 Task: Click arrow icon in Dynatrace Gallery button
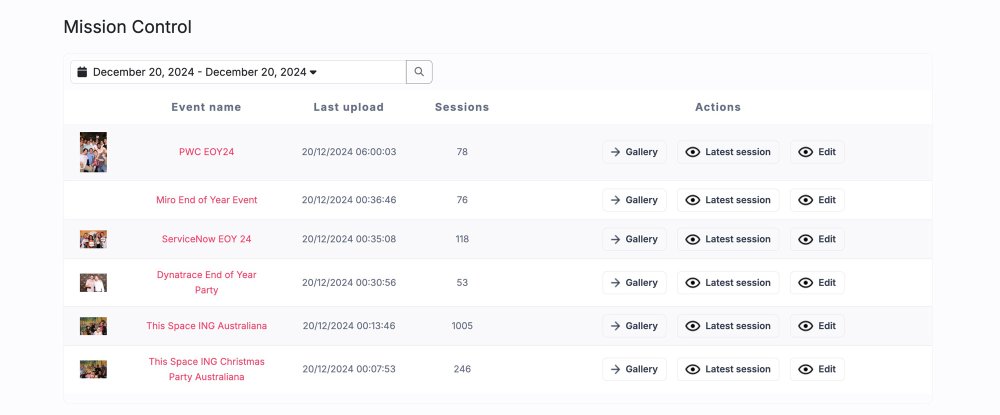(616, 283)
